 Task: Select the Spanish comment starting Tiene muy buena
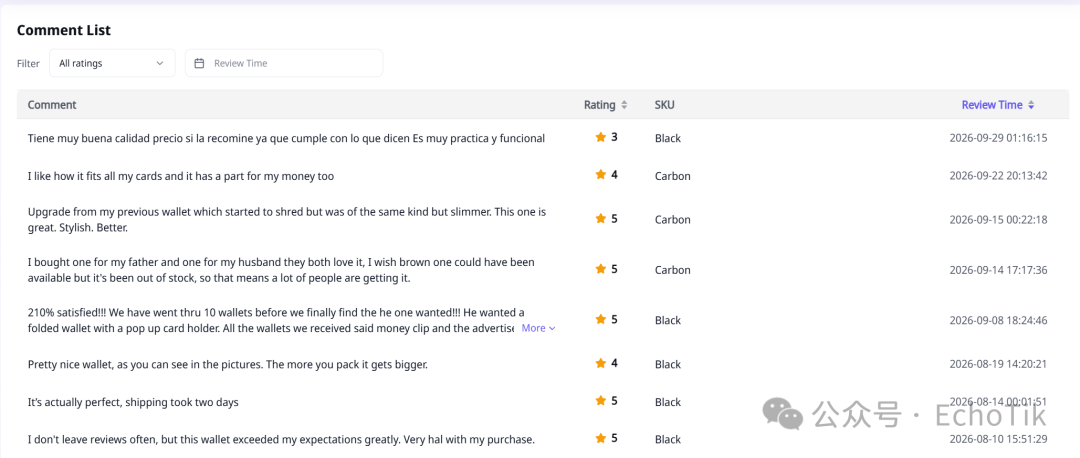pos(287,138)
